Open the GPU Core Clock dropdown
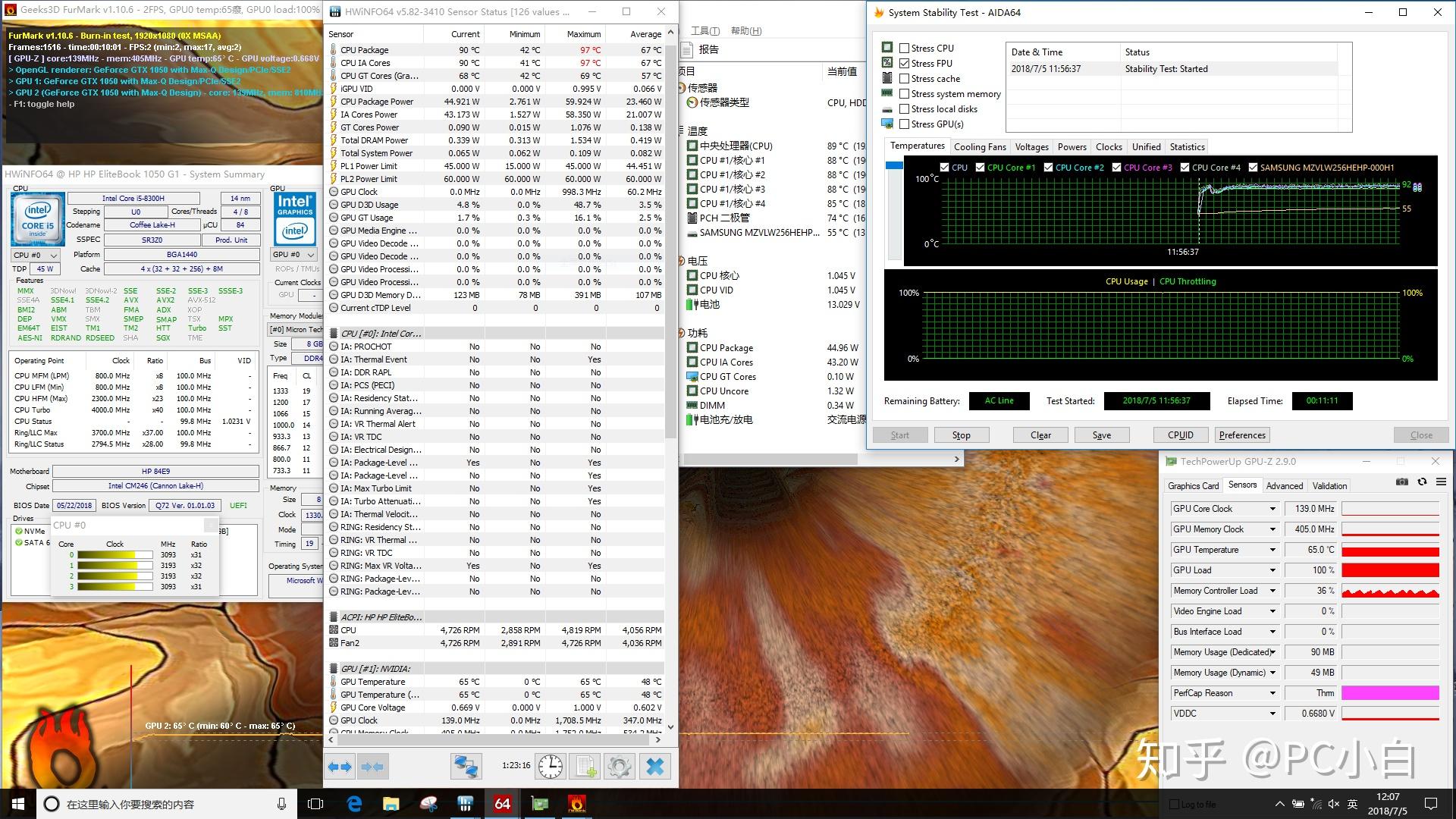The width and height of the screenshot is (1456, 819). (x=1272, y=509)
